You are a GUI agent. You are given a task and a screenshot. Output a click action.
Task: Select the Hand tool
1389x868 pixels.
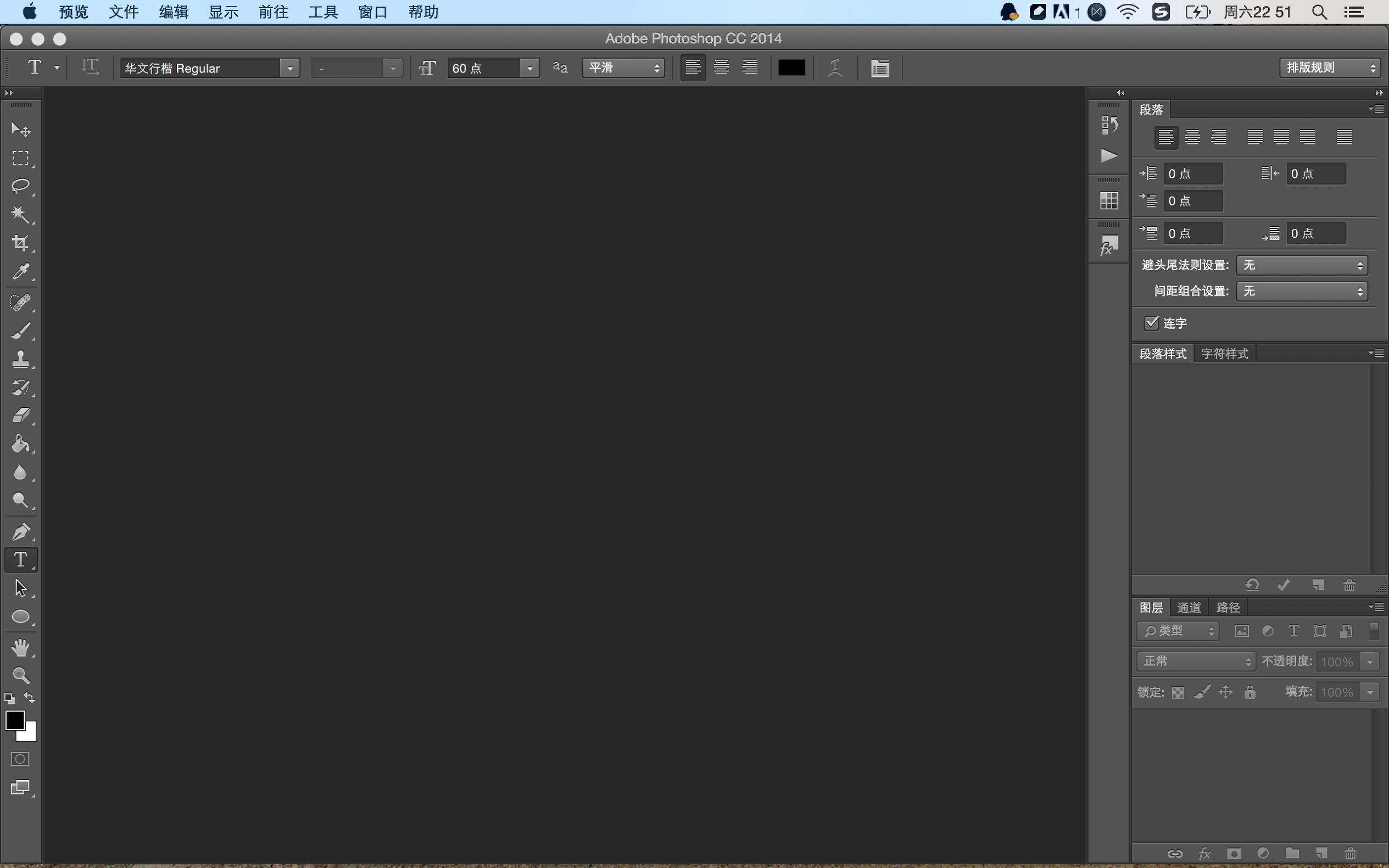(x=21, y=647)
